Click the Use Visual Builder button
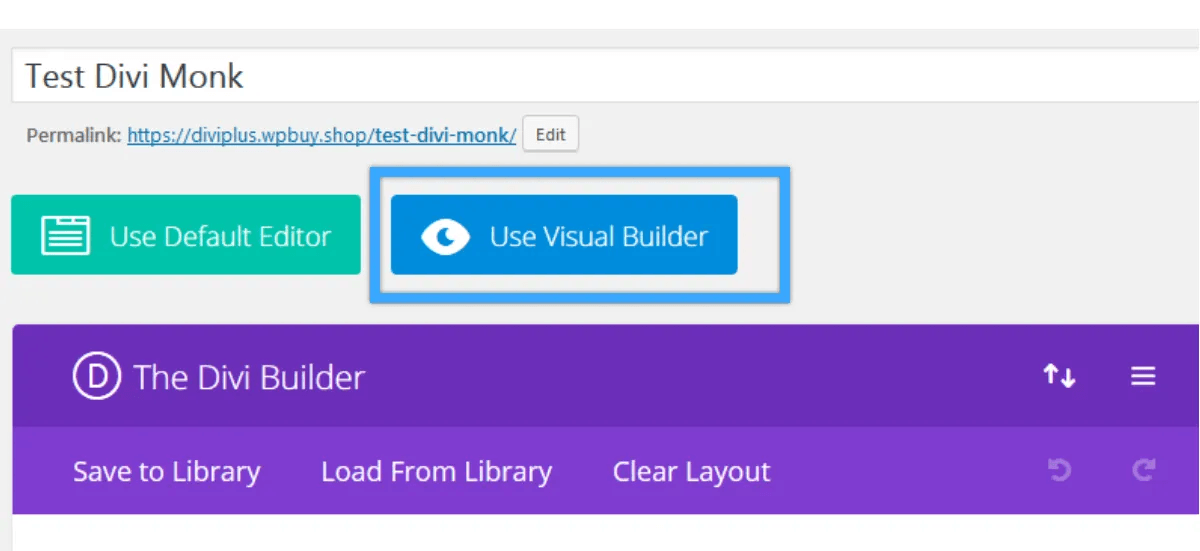 (x=564, y=235)
